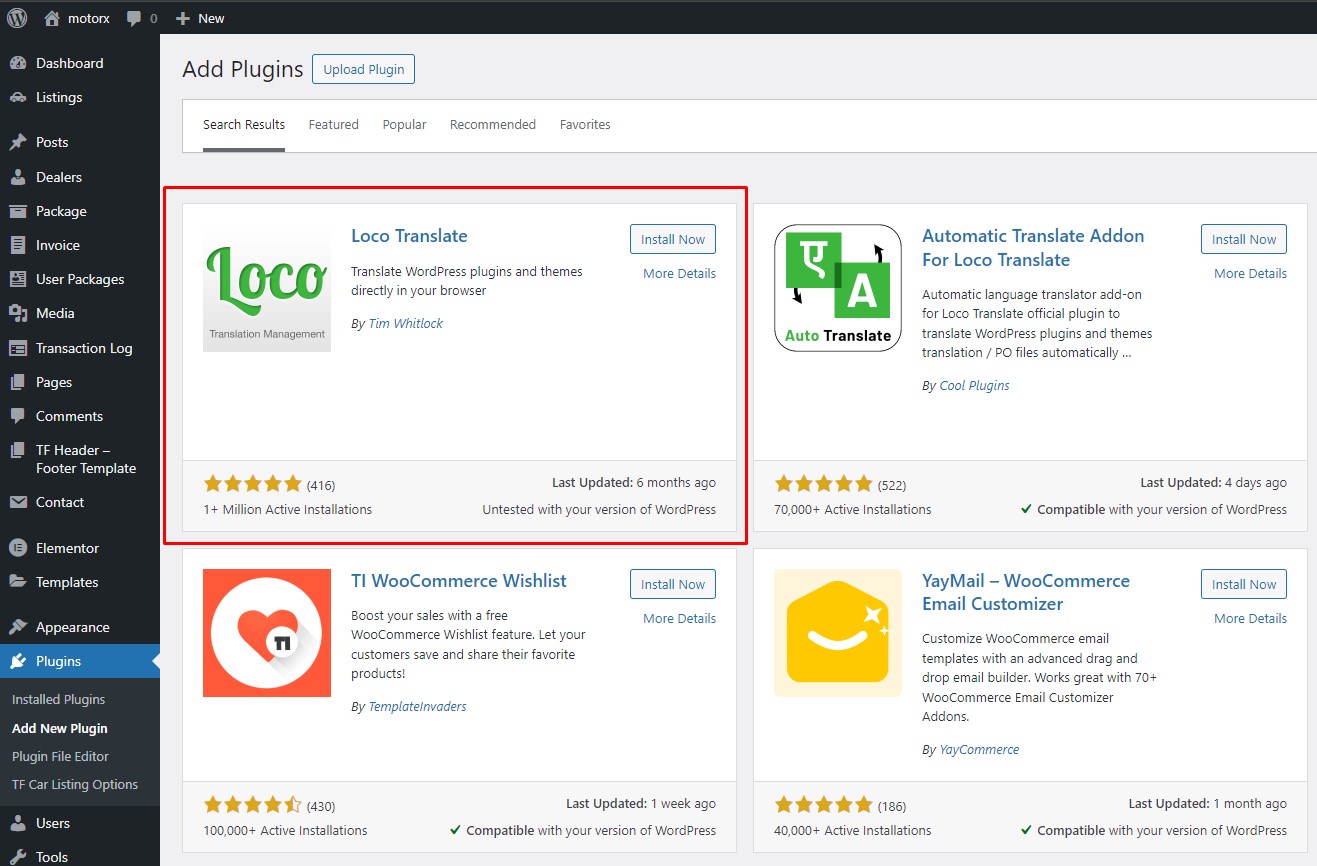Screen dimensions: 1317x866
Task: Open More Details for Automatic Translate Addon
Action: (x=1251, y=273)
